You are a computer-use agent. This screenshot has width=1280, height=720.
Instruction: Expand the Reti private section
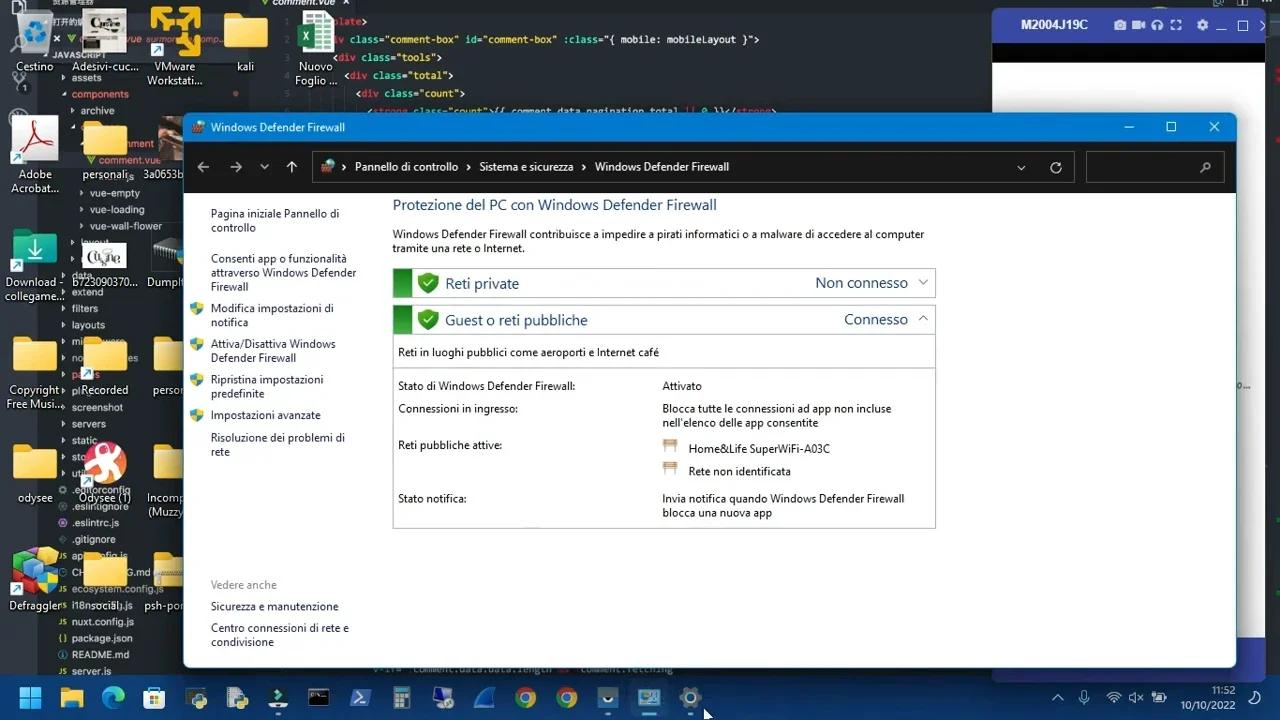(921, 283)
